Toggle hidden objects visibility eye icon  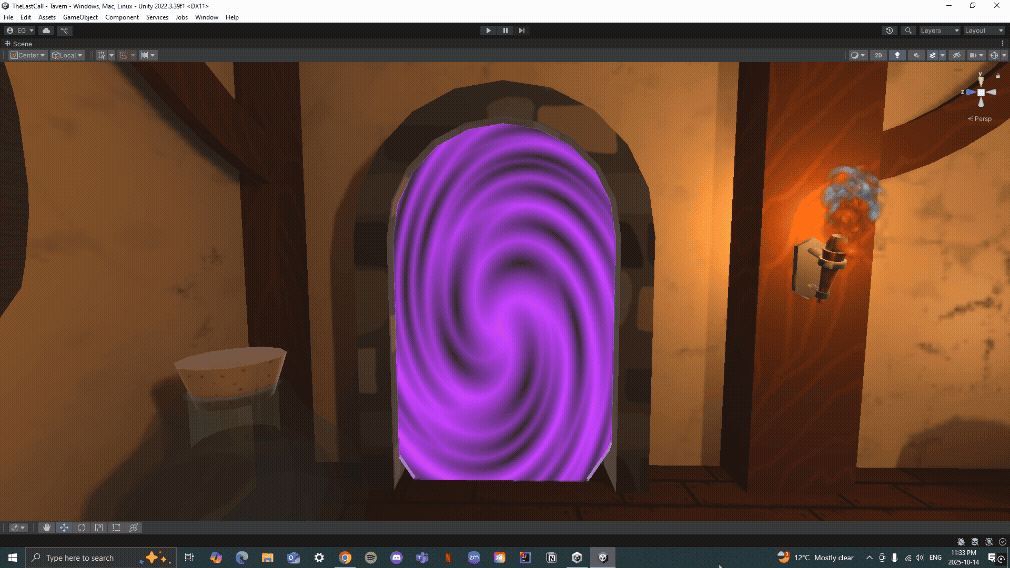957,55
